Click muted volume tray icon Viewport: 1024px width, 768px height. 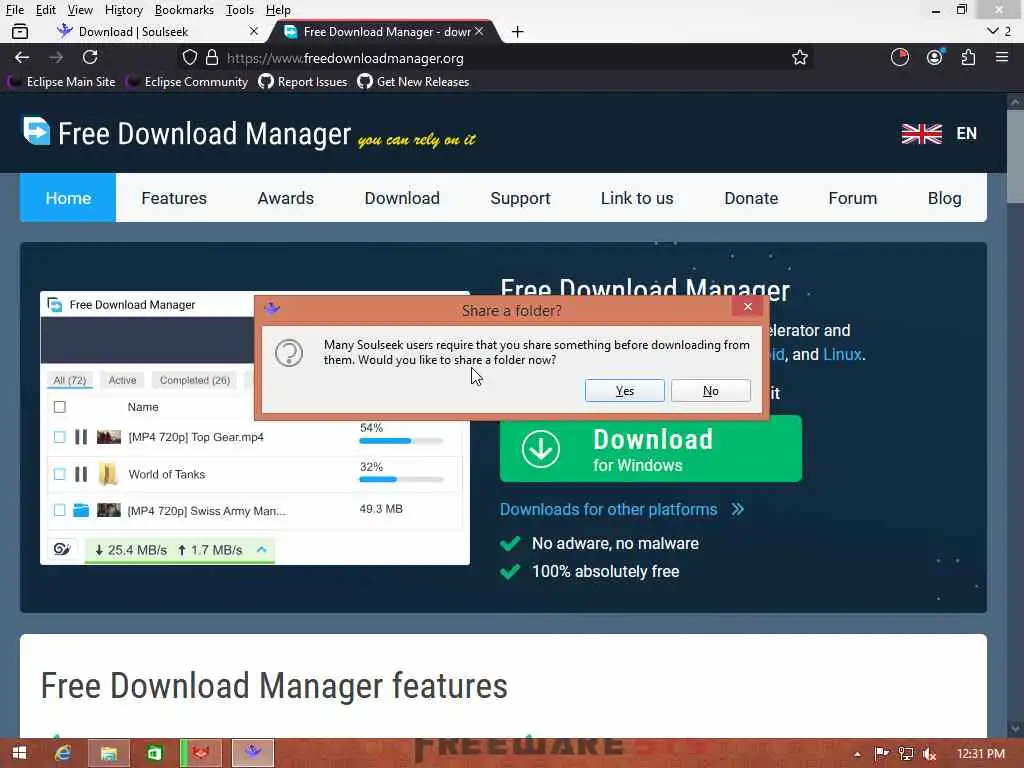[929, 754]
